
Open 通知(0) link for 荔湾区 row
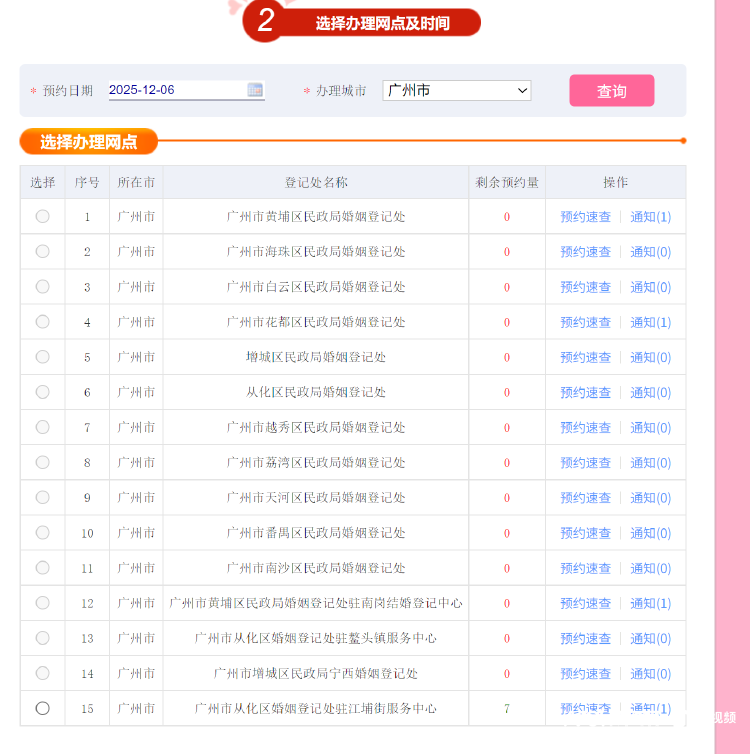(650, 463)
